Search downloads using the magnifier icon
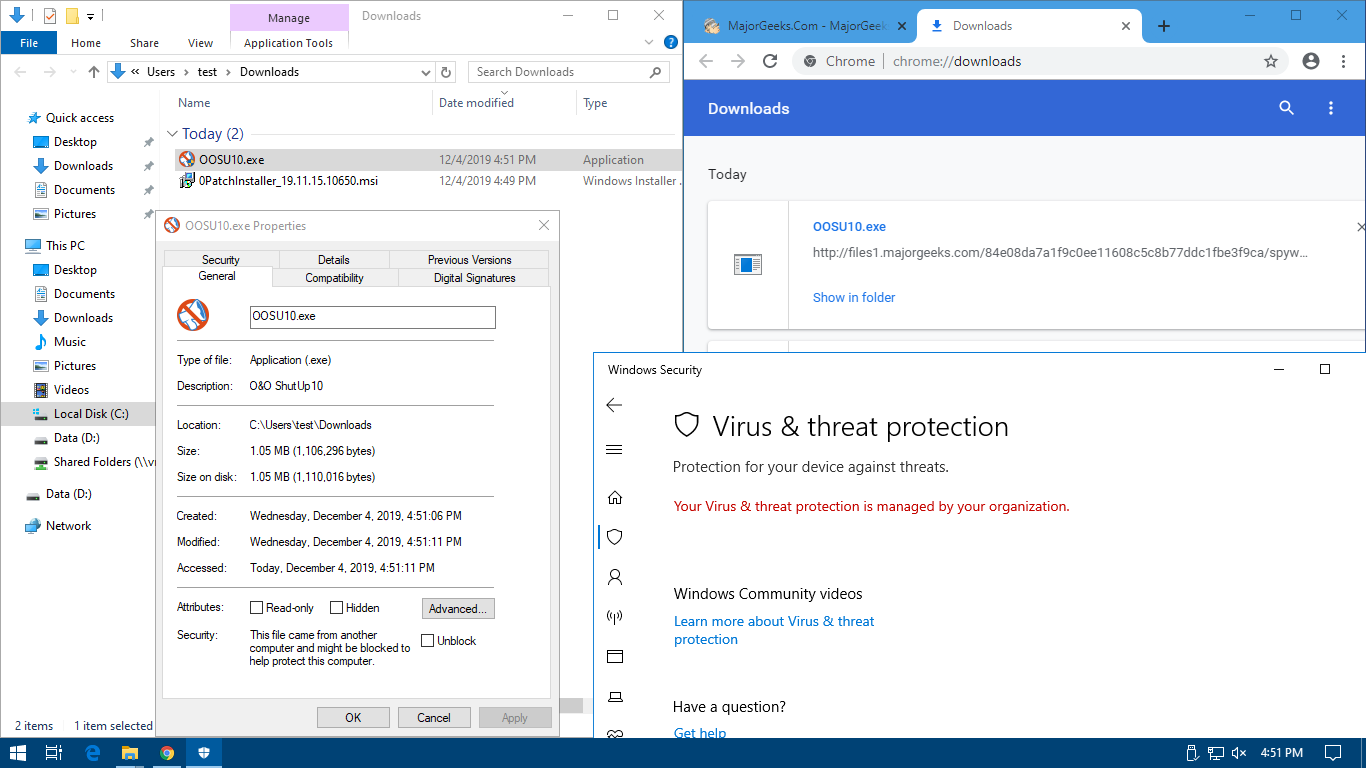Image resolution: width=1366 pixels, height=768 pixels. [x=1287, y=108]
